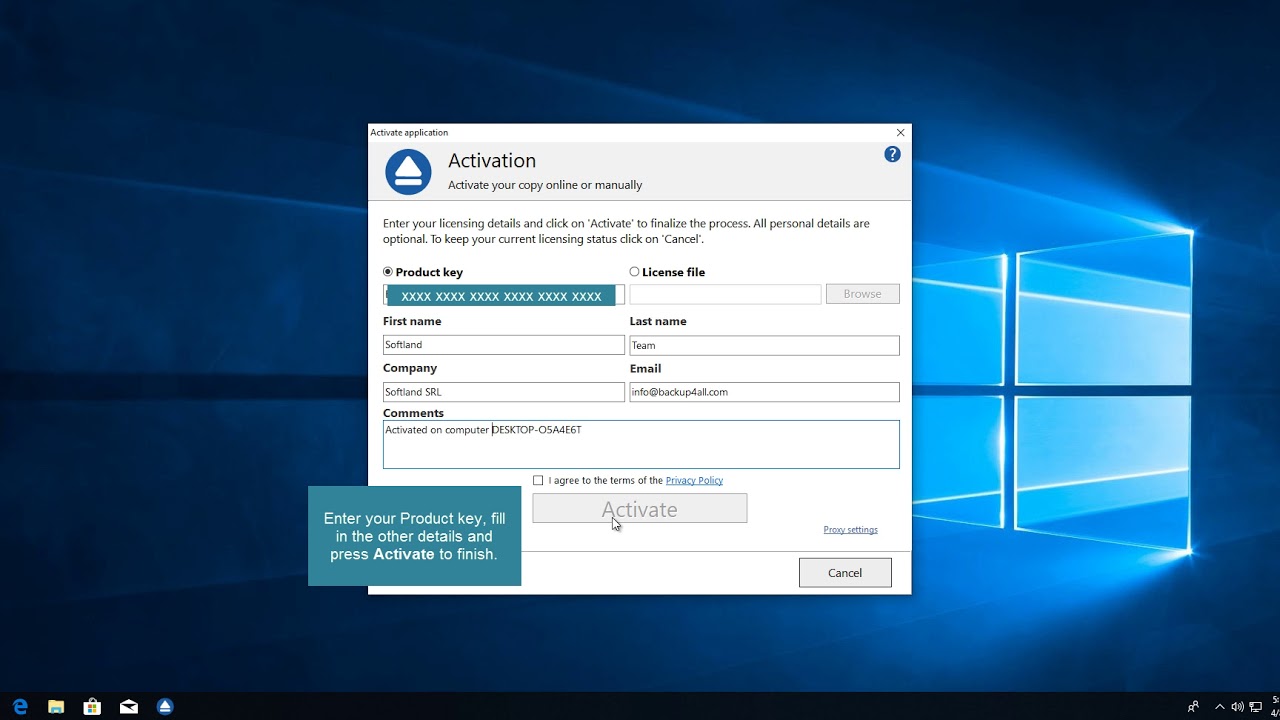The image size is (1280, 720).
Task: Expand hidden icons in the system tray
Action: click(1219, 706)
